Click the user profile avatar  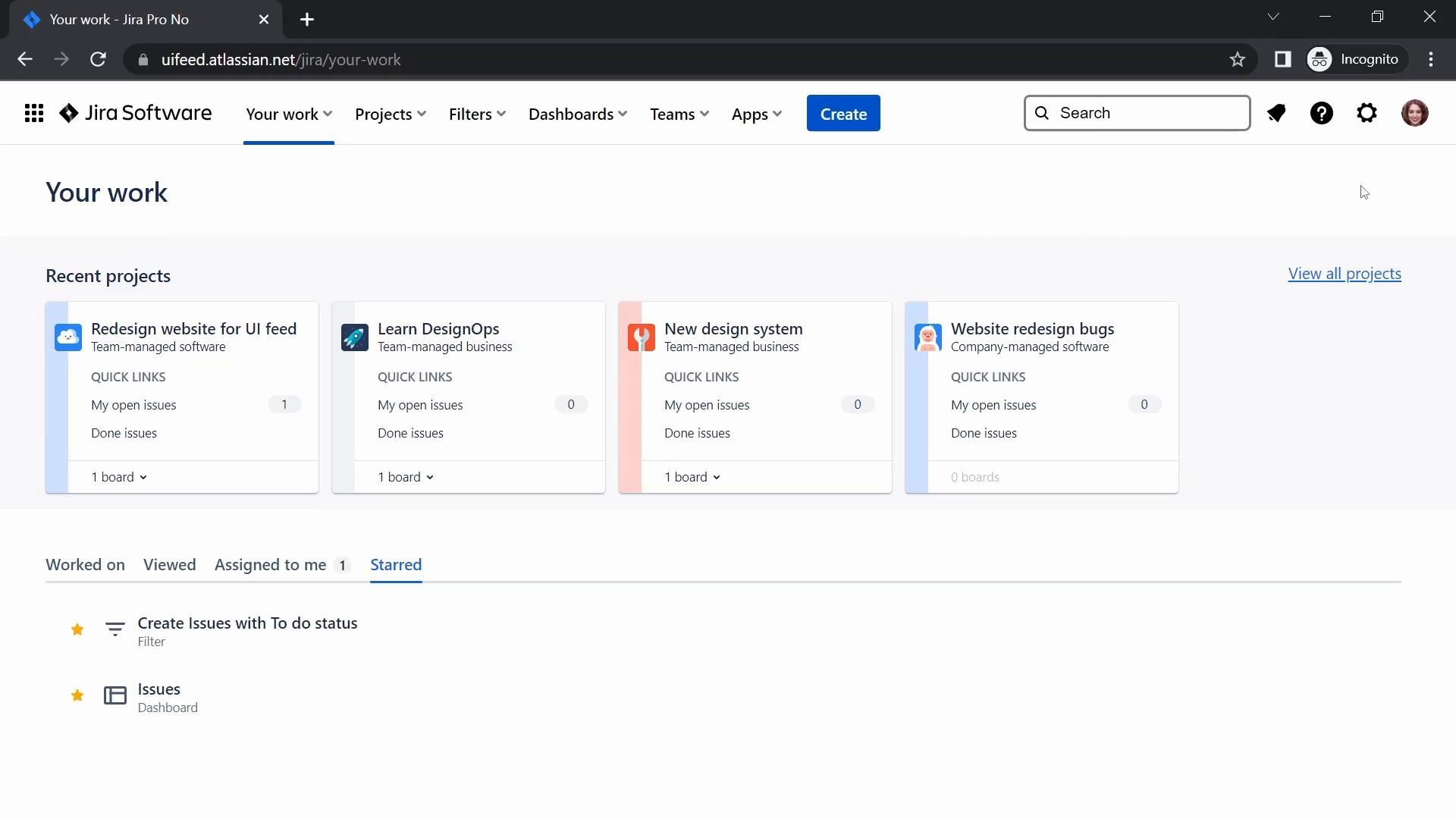tap(1414, 114)
